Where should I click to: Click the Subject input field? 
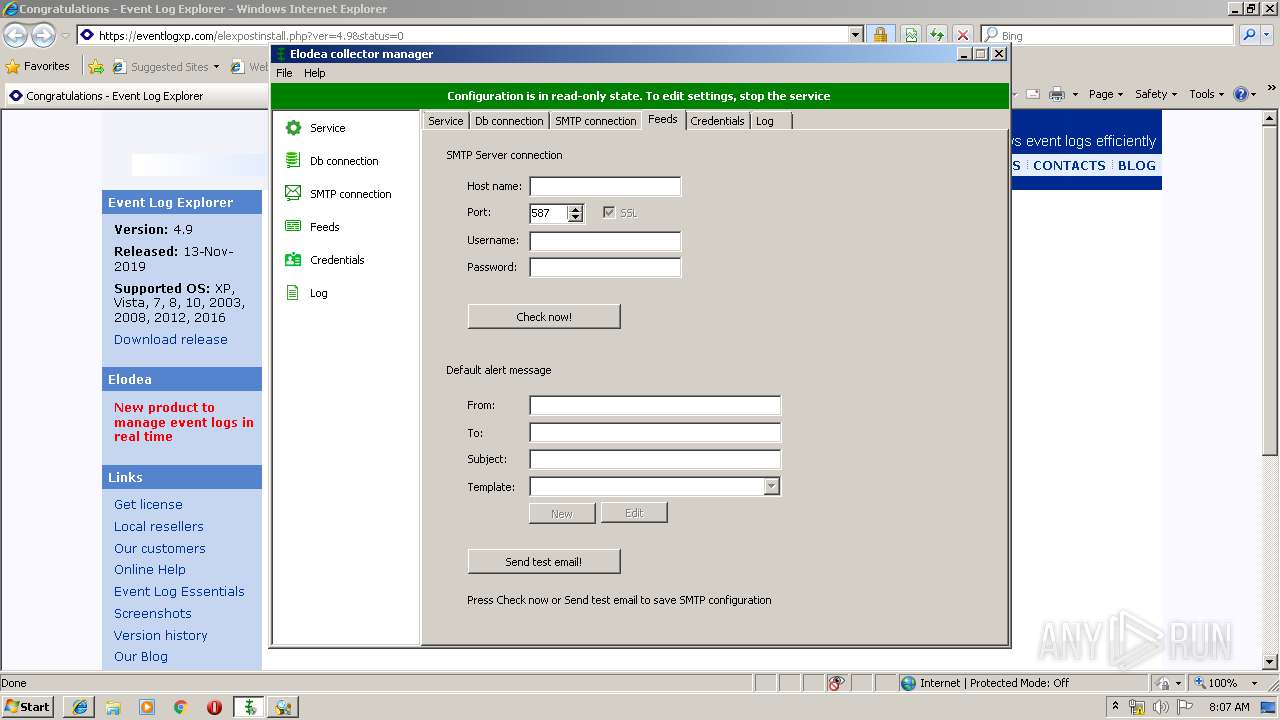pyautogui.click(x=655, y=459)
